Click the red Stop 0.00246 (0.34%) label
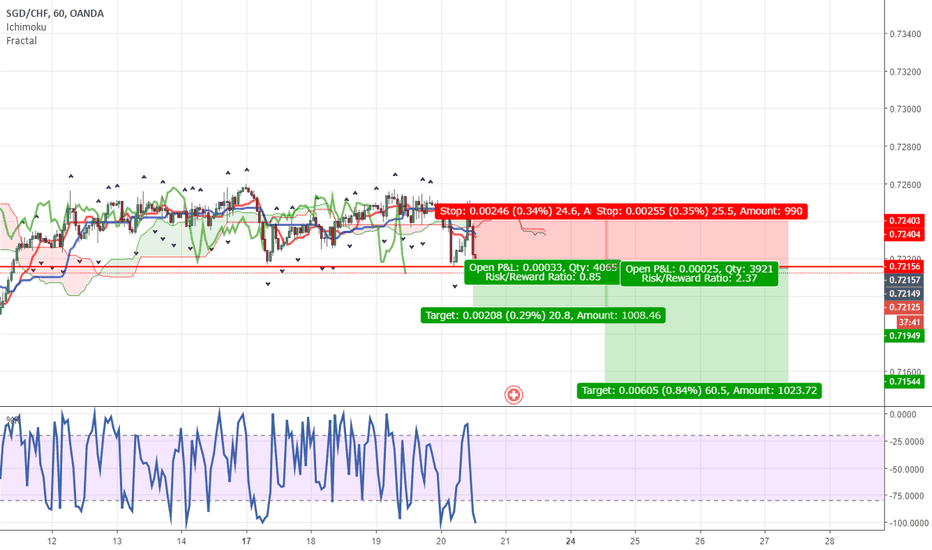The height and width of the screenshot is (550, 932). [x=515, y=211]
